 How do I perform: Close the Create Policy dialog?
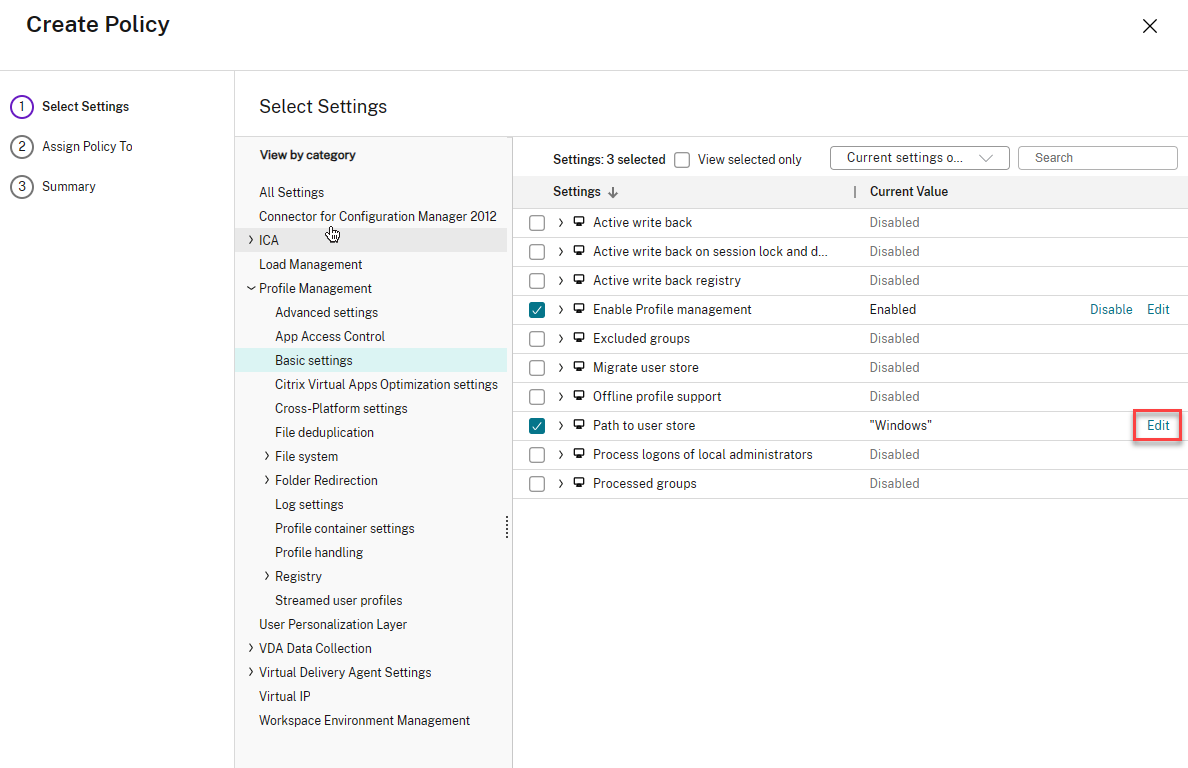click(x=1150, y=27)
